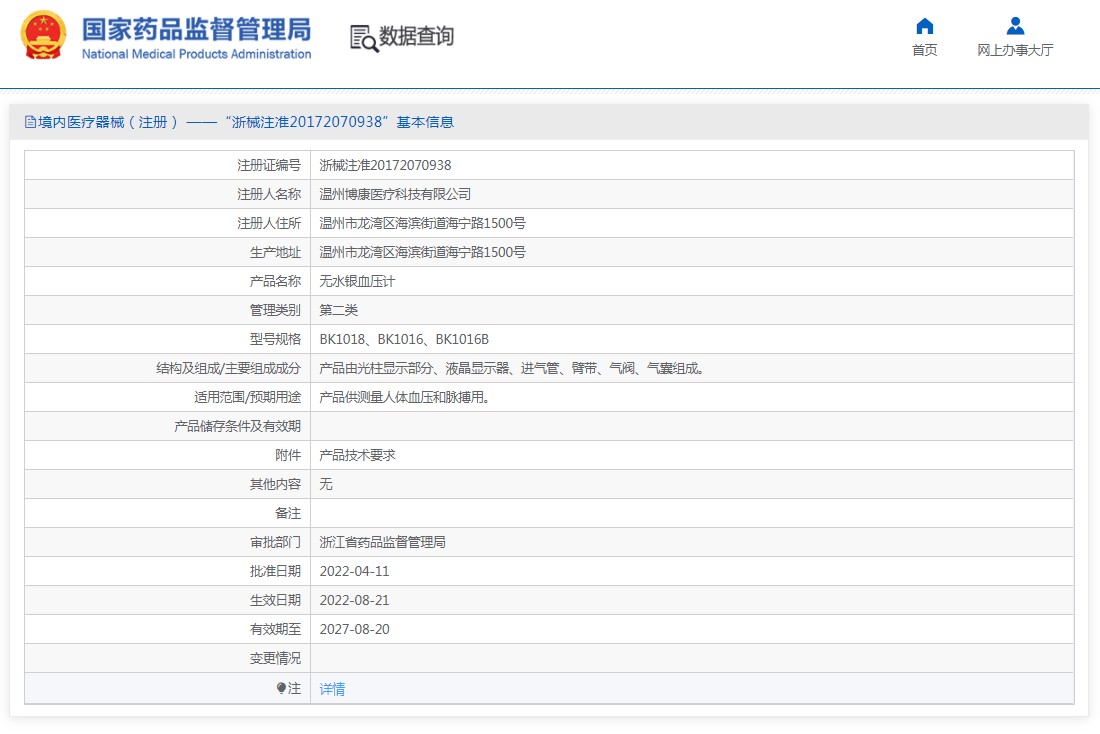Click the 结构及组成 composition description
Viewport: 1100px width, 734px height.
pos(511,368)
